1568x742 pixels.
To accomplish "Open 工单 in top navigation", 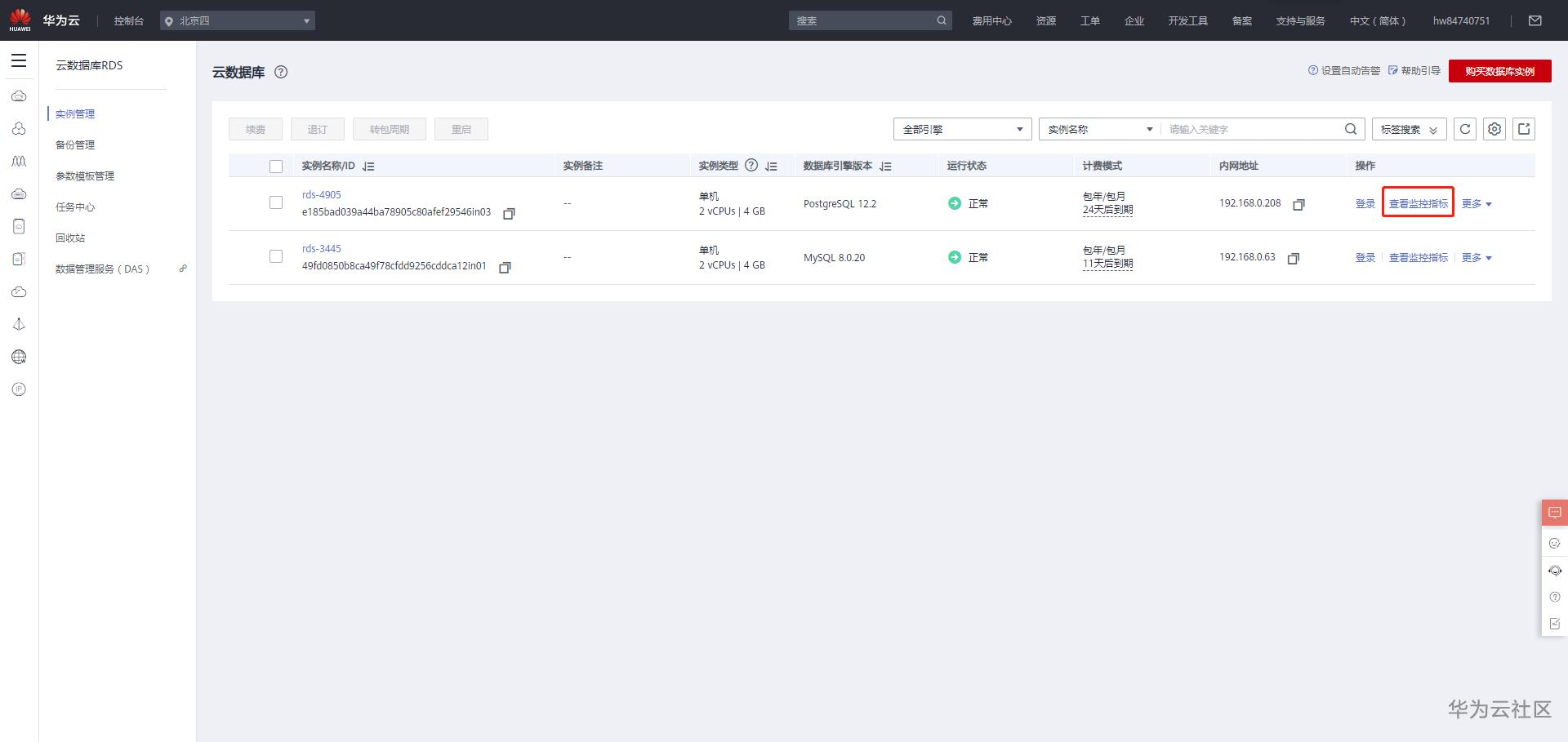I will coord(1090,20).
